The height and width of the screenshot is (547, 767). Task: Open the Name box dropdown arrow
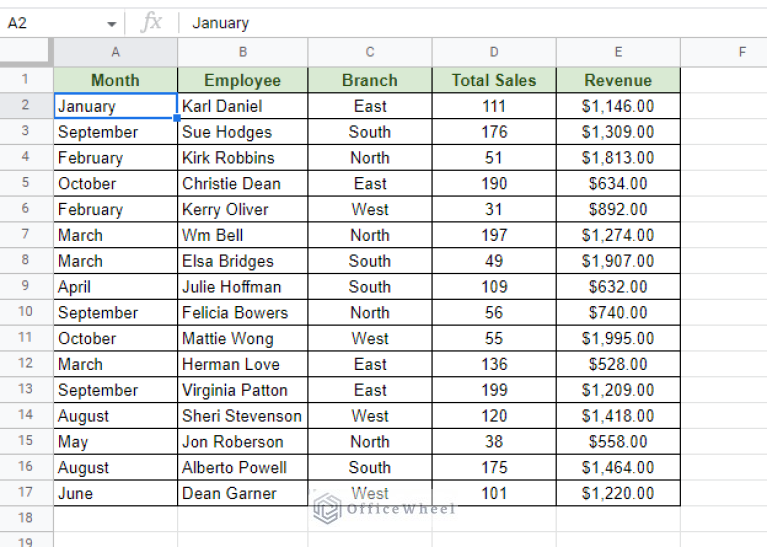tap(111, 23)
